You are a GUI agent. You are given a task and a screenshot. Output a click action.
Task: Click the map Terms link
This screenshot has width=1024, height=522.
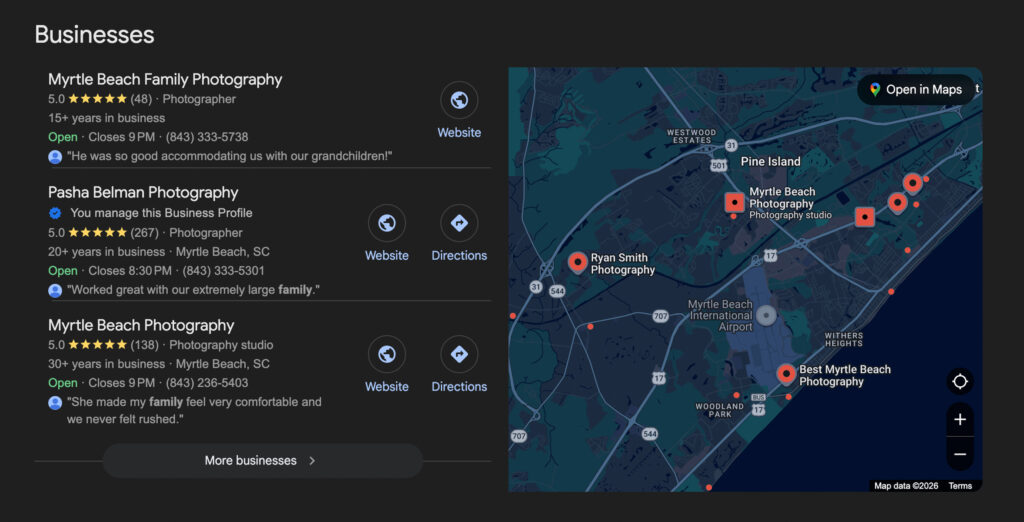[x=960, y=486]
